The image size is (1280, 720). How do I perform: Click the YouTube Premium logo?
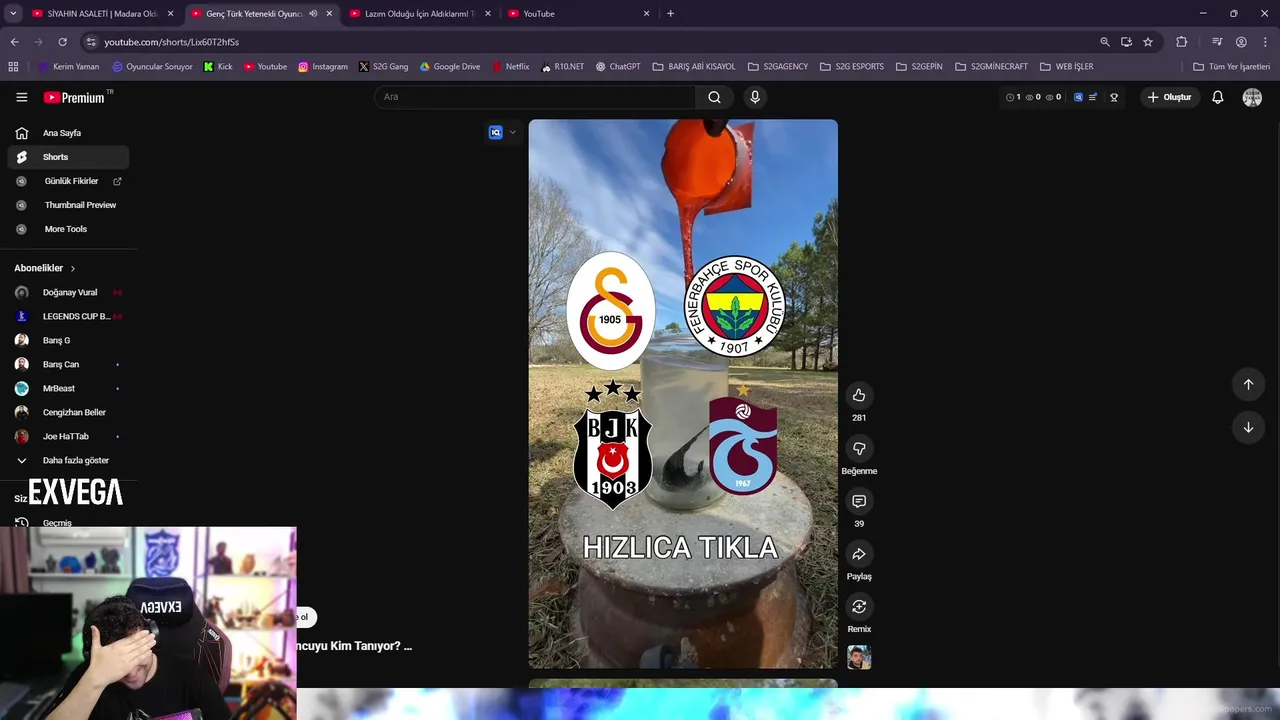tap(77, 97)
